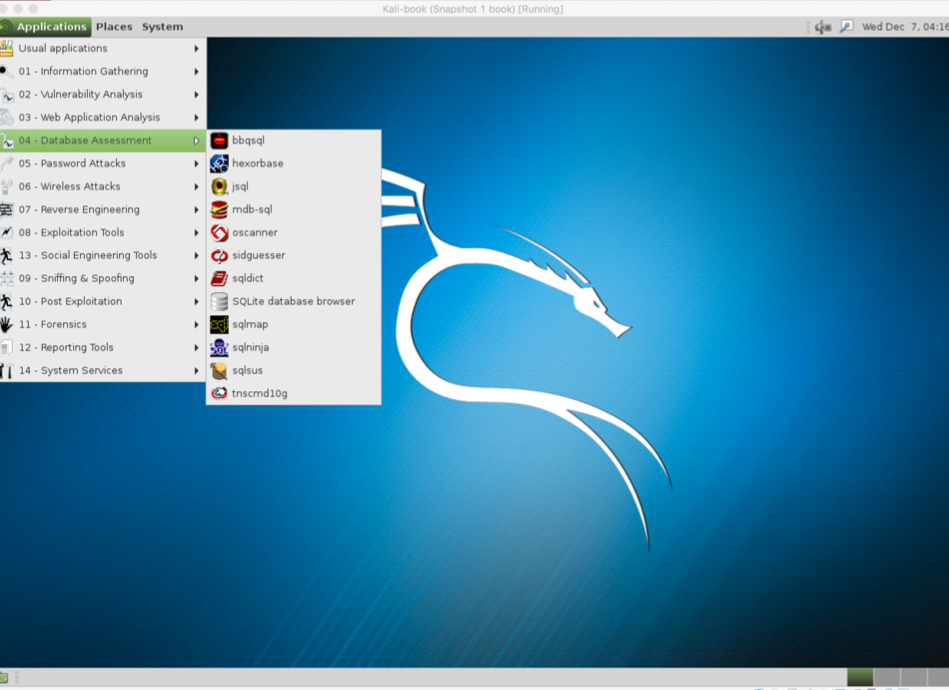949x690 pixels.
Task: Click the clock showing Wed Dec 7
Action: point(905,27)
